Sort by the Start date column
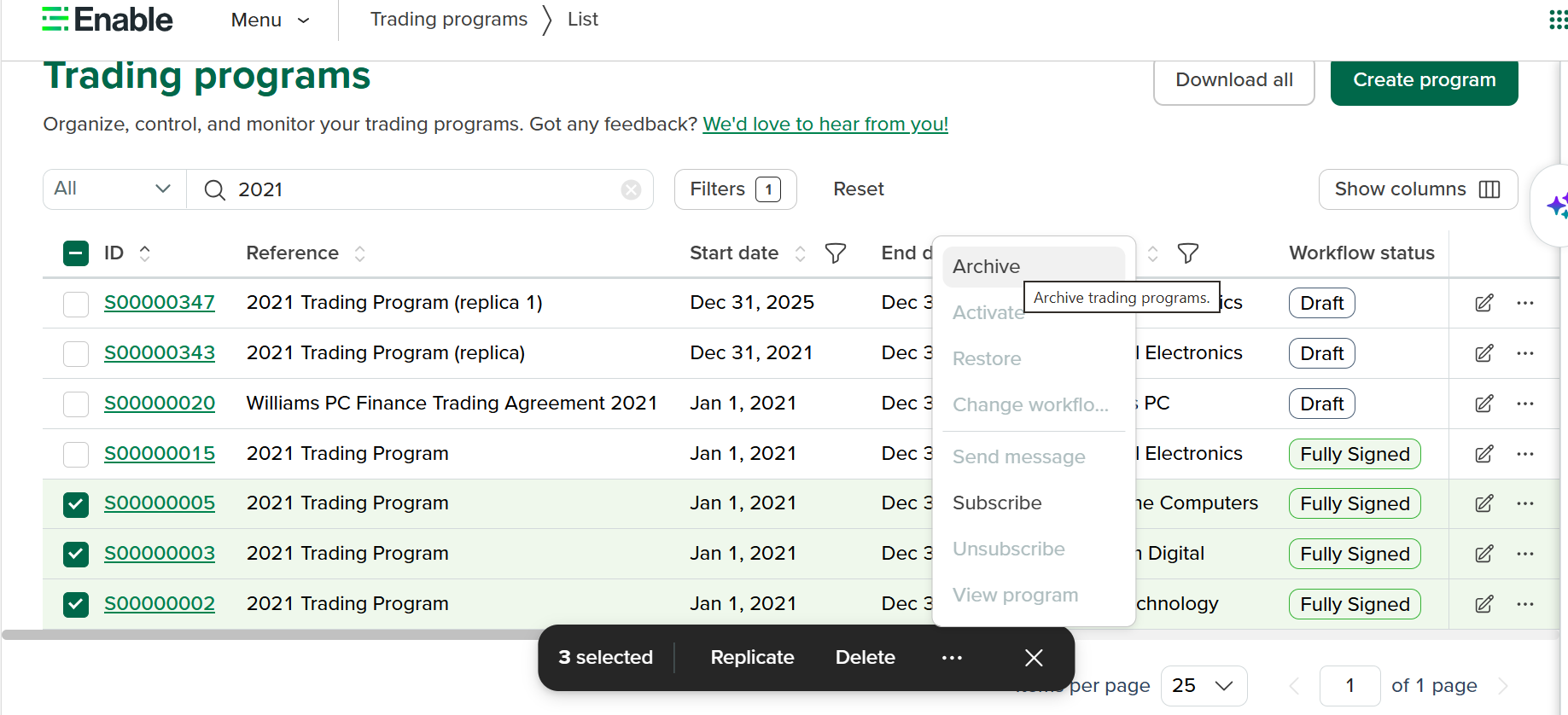This screenshot has width=1568, height=715. tap(800, 253)
